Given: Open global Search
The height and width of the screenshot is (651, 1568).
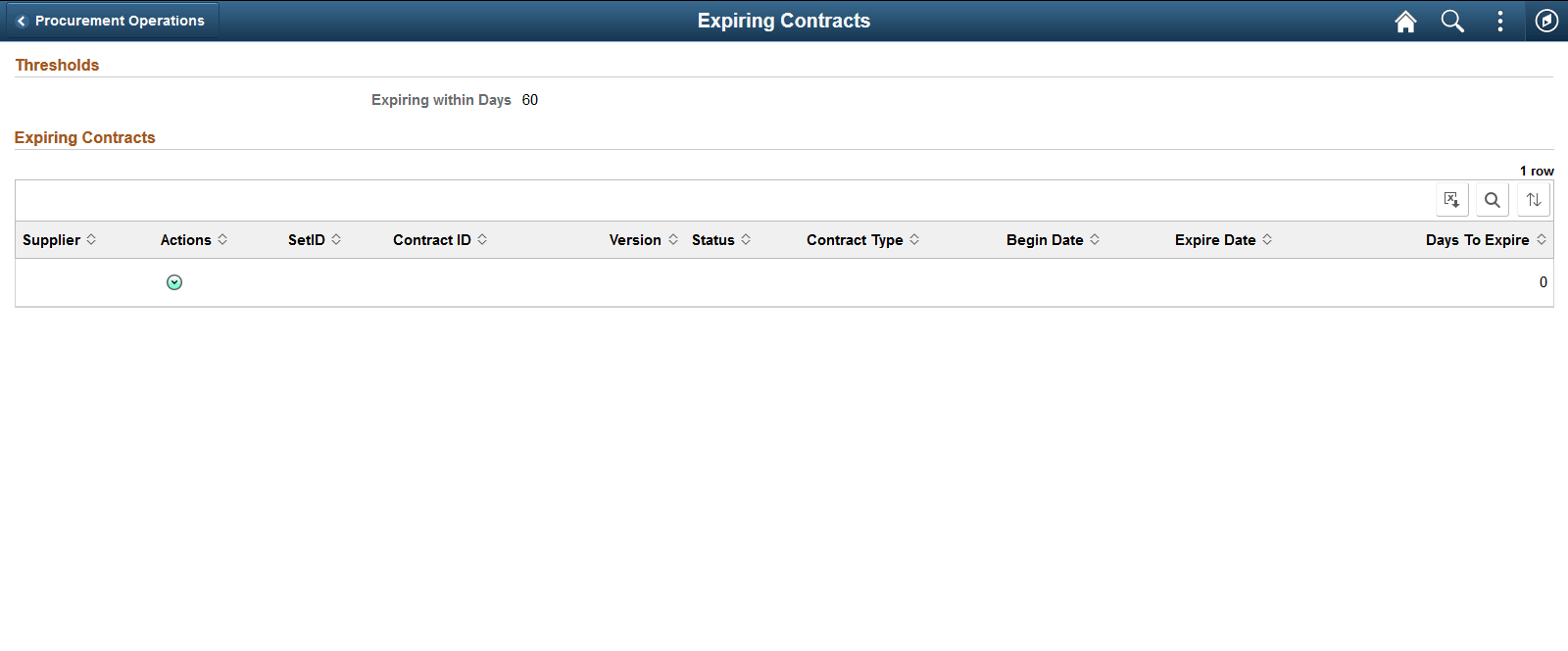Looking at the screenshot, I should click(x=1452, y=21).
